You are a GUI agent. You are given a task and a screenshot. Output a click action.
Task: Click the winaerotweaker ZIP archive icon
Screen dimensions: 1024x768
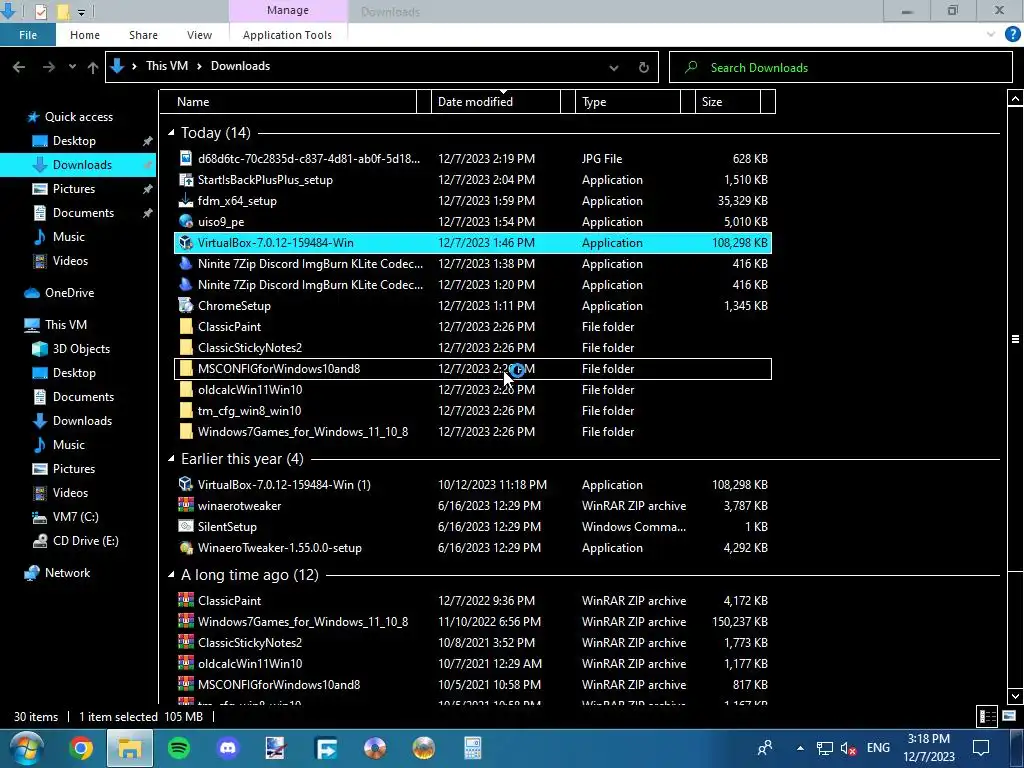[186, 505]
